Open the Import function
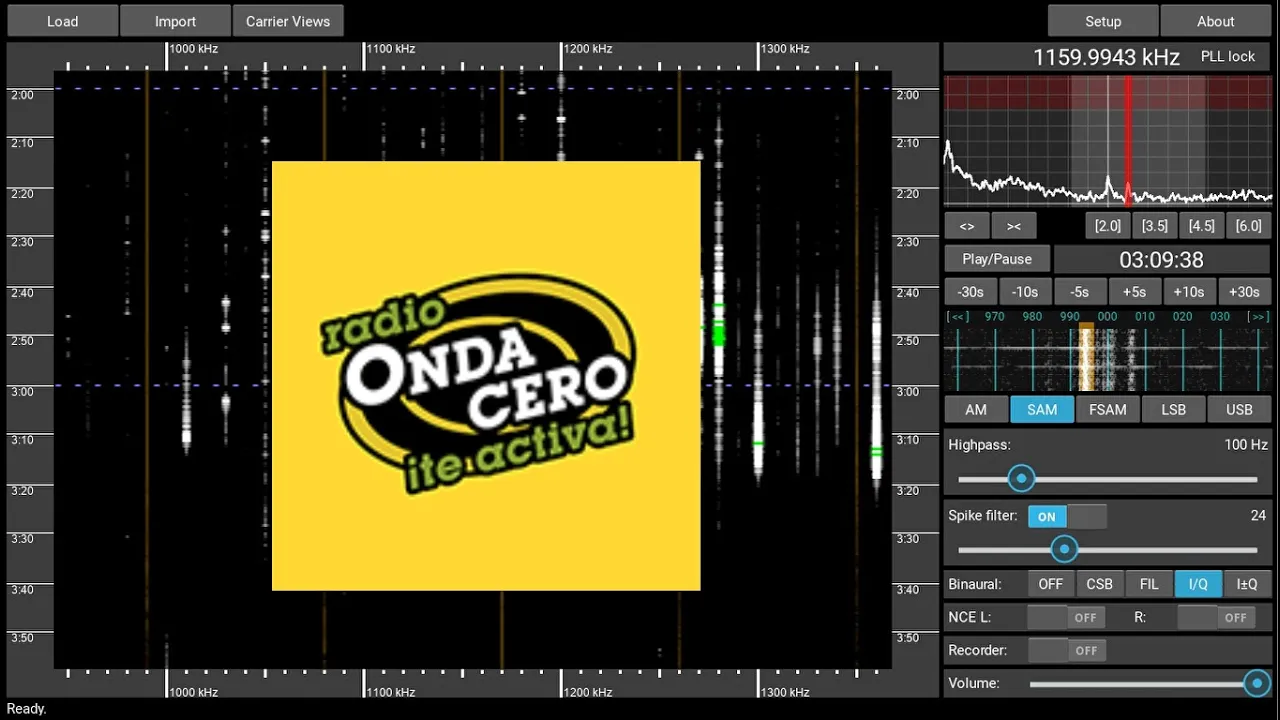The image size is (1280, 720). 175,21
